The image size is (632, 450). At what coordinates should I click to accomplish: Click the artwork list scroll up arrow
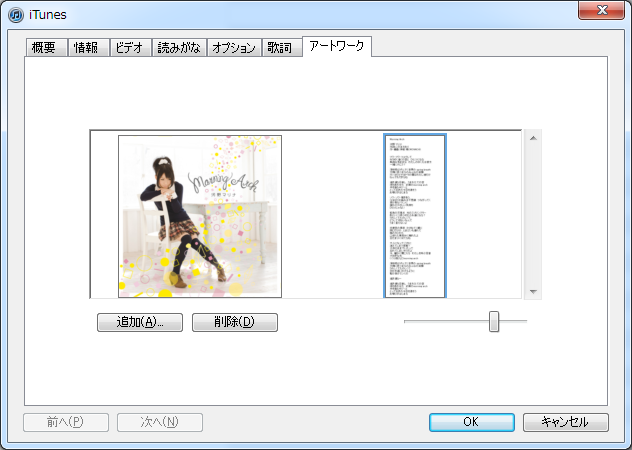[x=533, y=138]
